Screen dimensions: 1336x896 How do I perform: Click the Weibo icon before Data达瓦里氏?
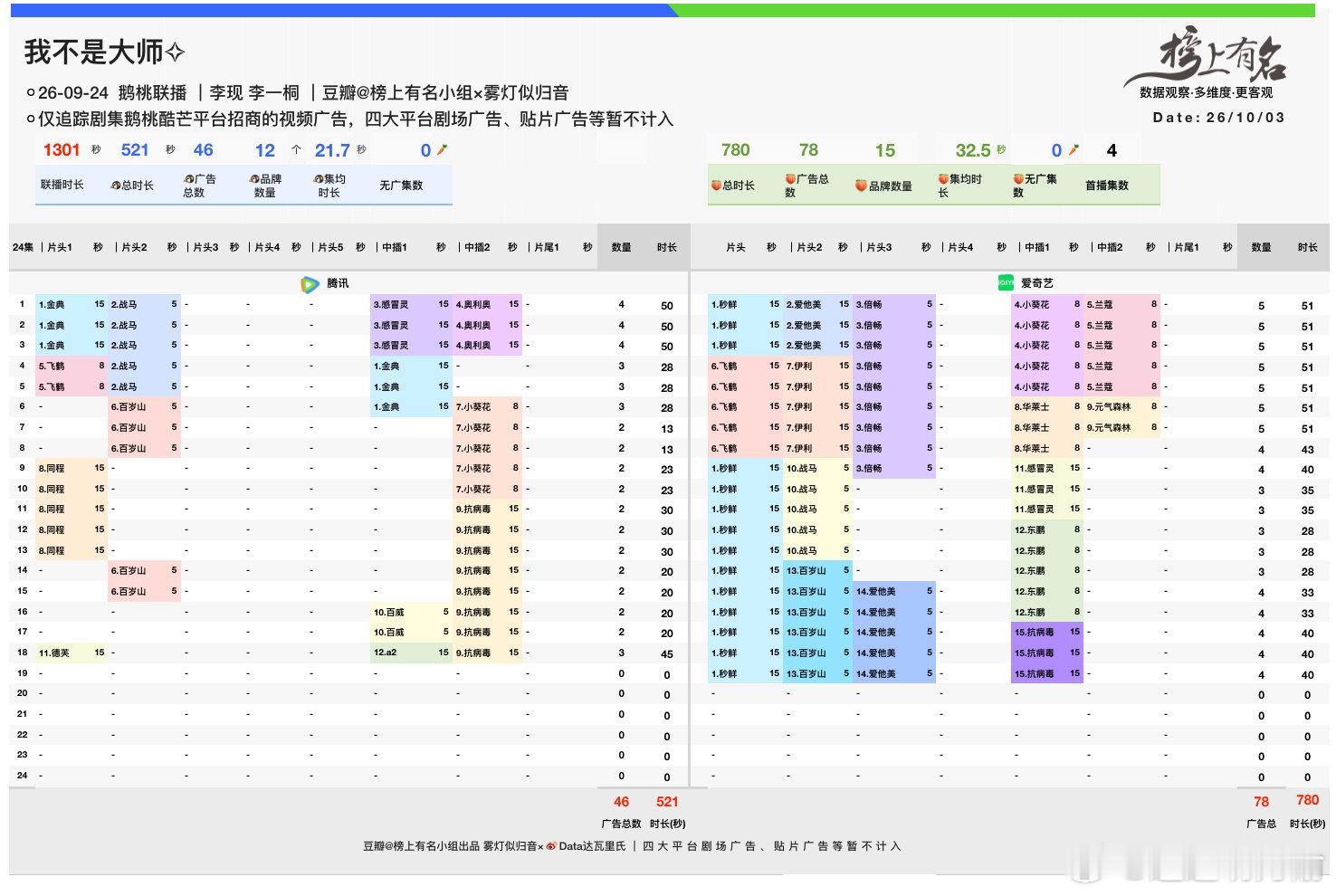pyautogui.click(x=551, y=846)
